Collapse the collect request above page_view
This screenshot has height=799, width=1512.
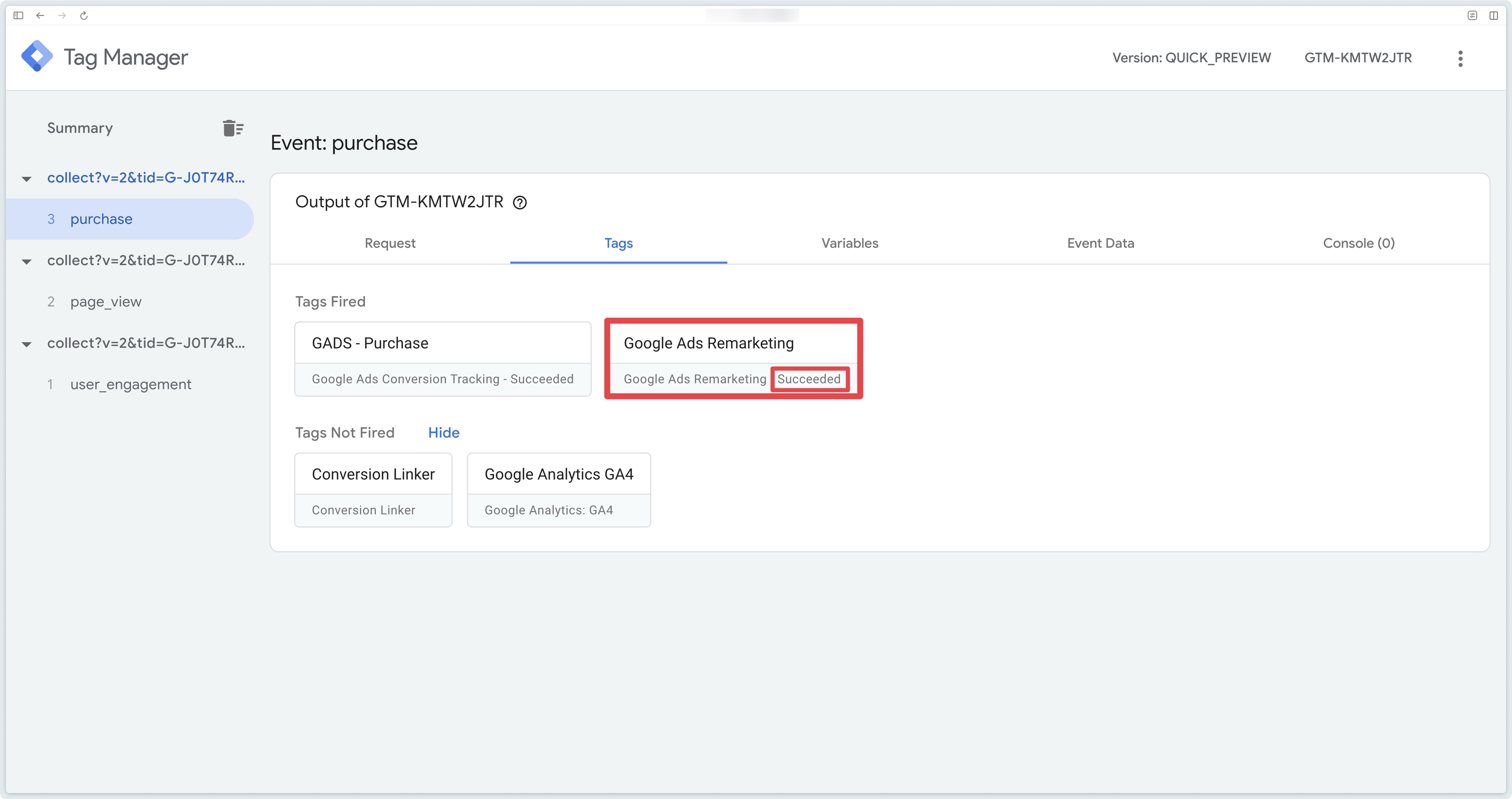tap(26, 261)
